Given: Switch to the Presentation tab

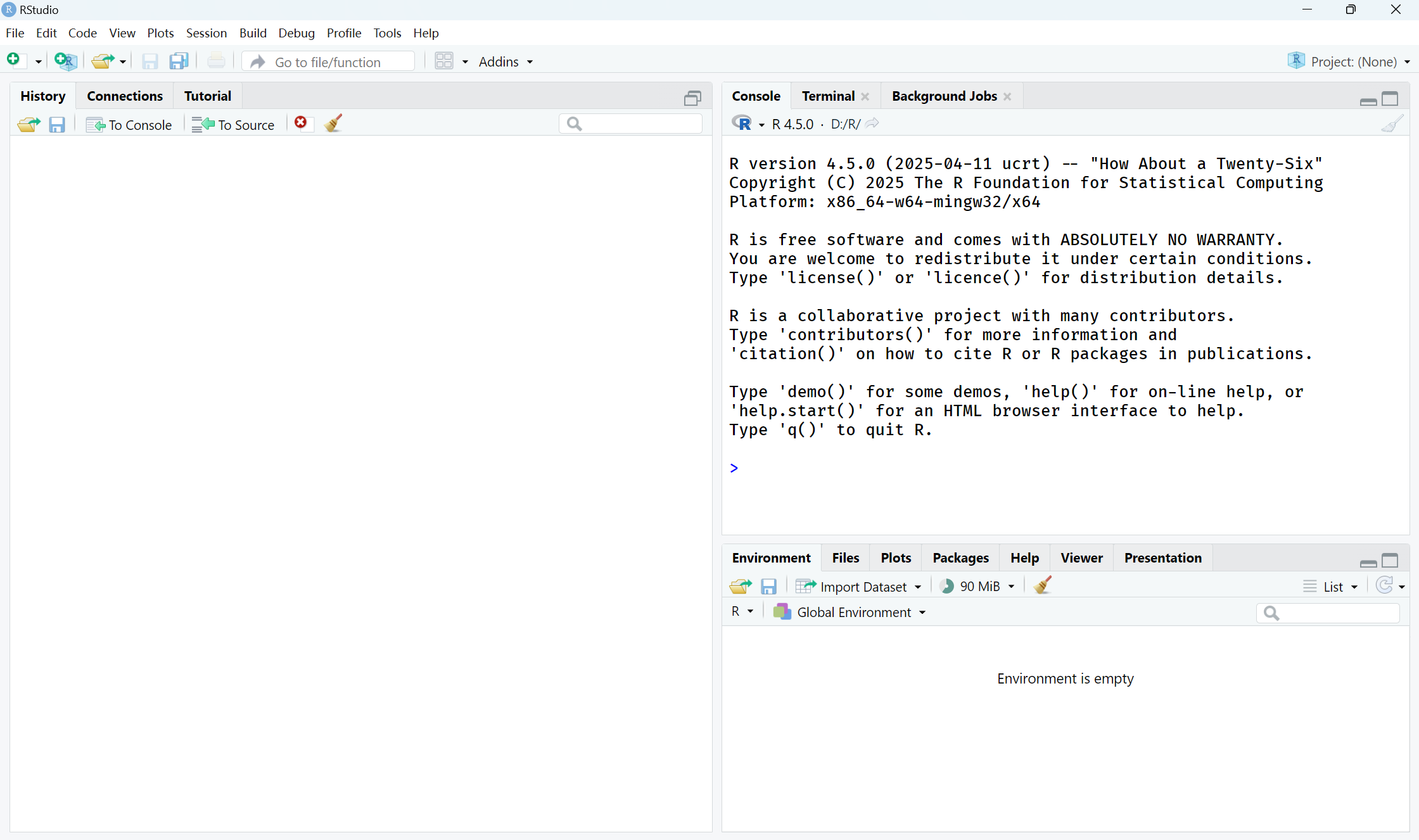Looking at the screenshot, I should (x=1162, y=557).
